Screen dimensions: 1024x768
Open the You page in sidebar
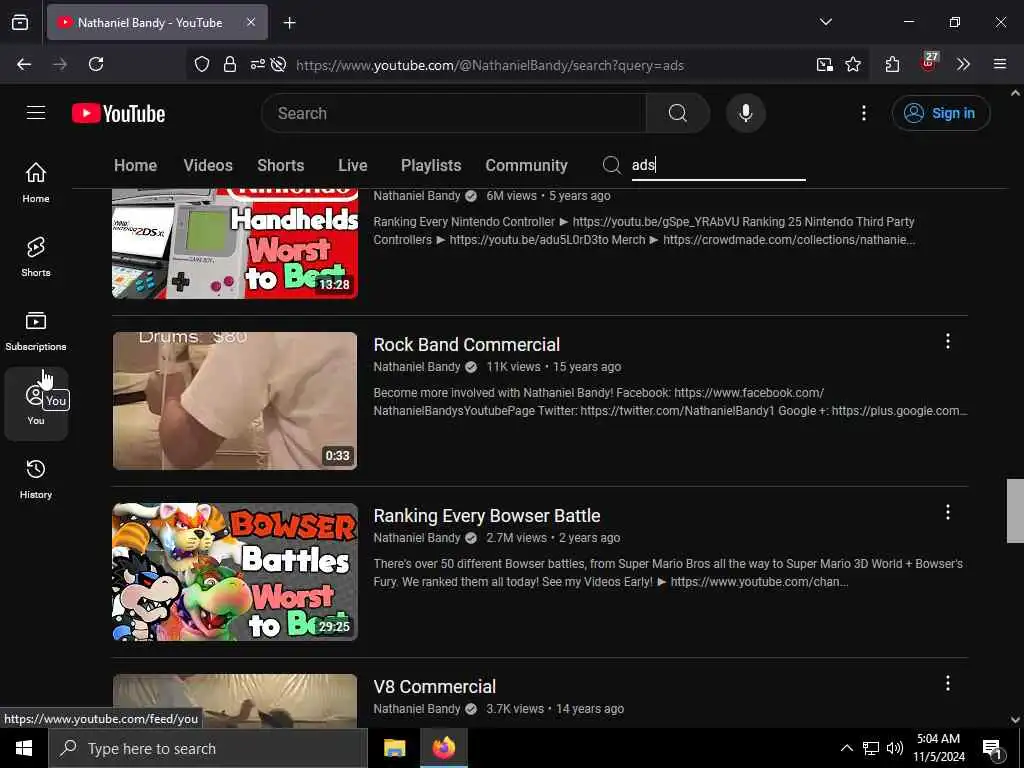tap(36, 404)
